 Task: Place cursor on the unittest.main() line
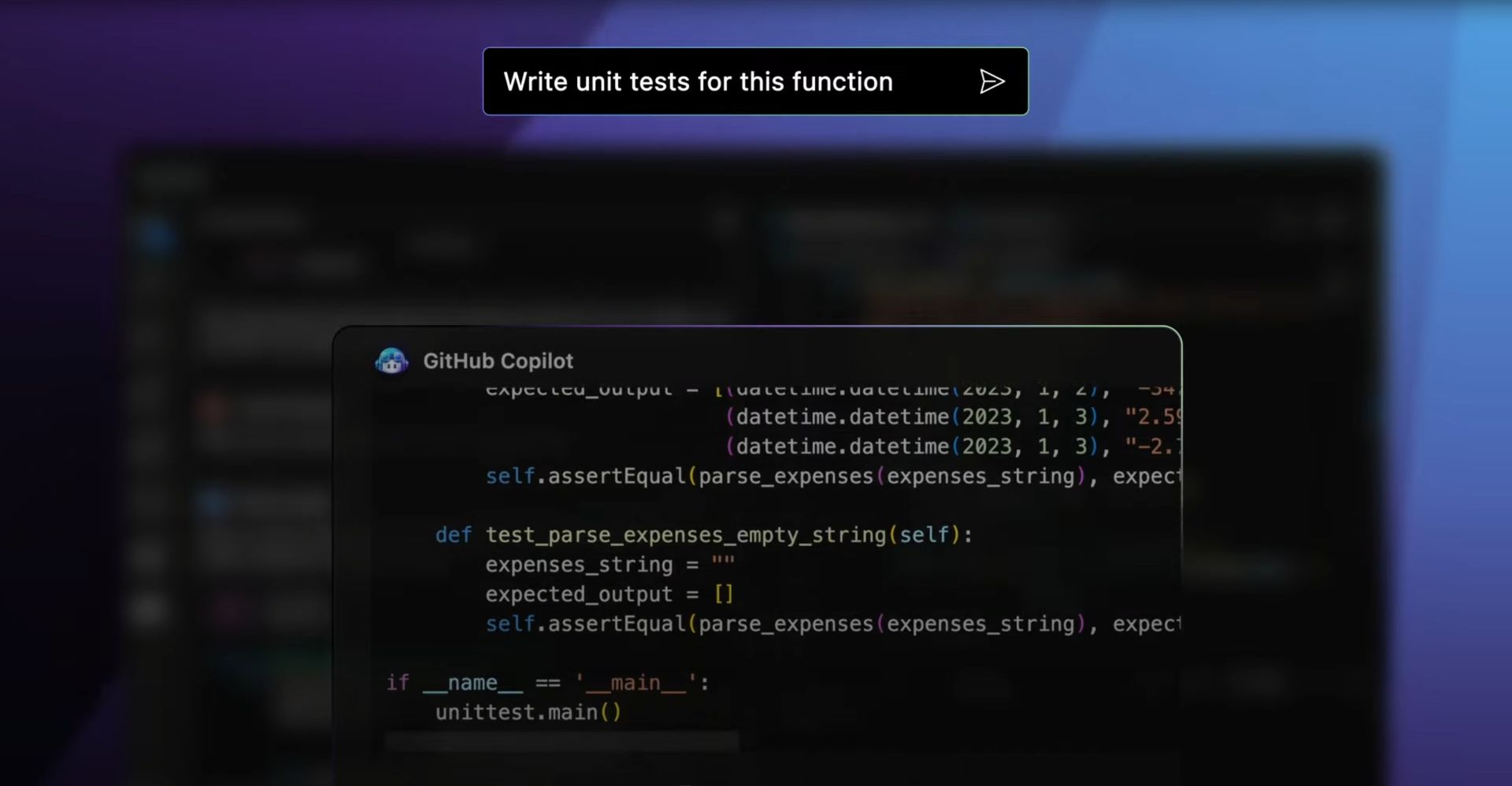pos(528,711)
